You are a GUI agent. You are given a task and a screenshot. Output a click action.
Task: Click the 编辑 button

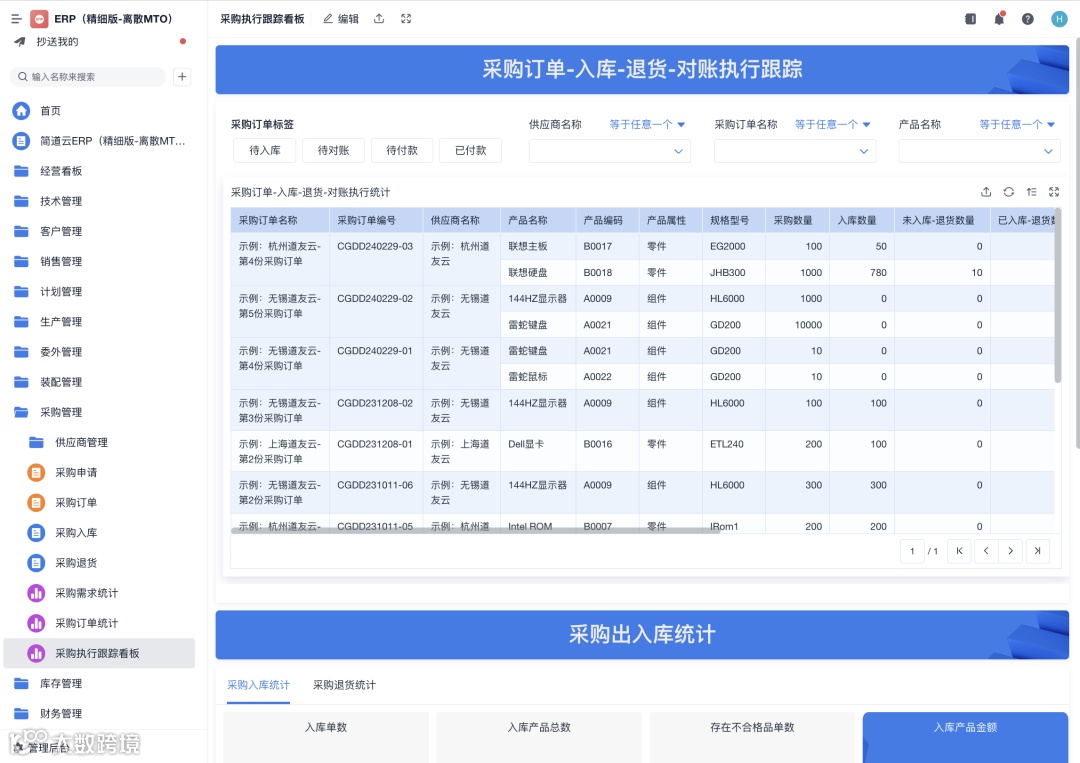342,19
